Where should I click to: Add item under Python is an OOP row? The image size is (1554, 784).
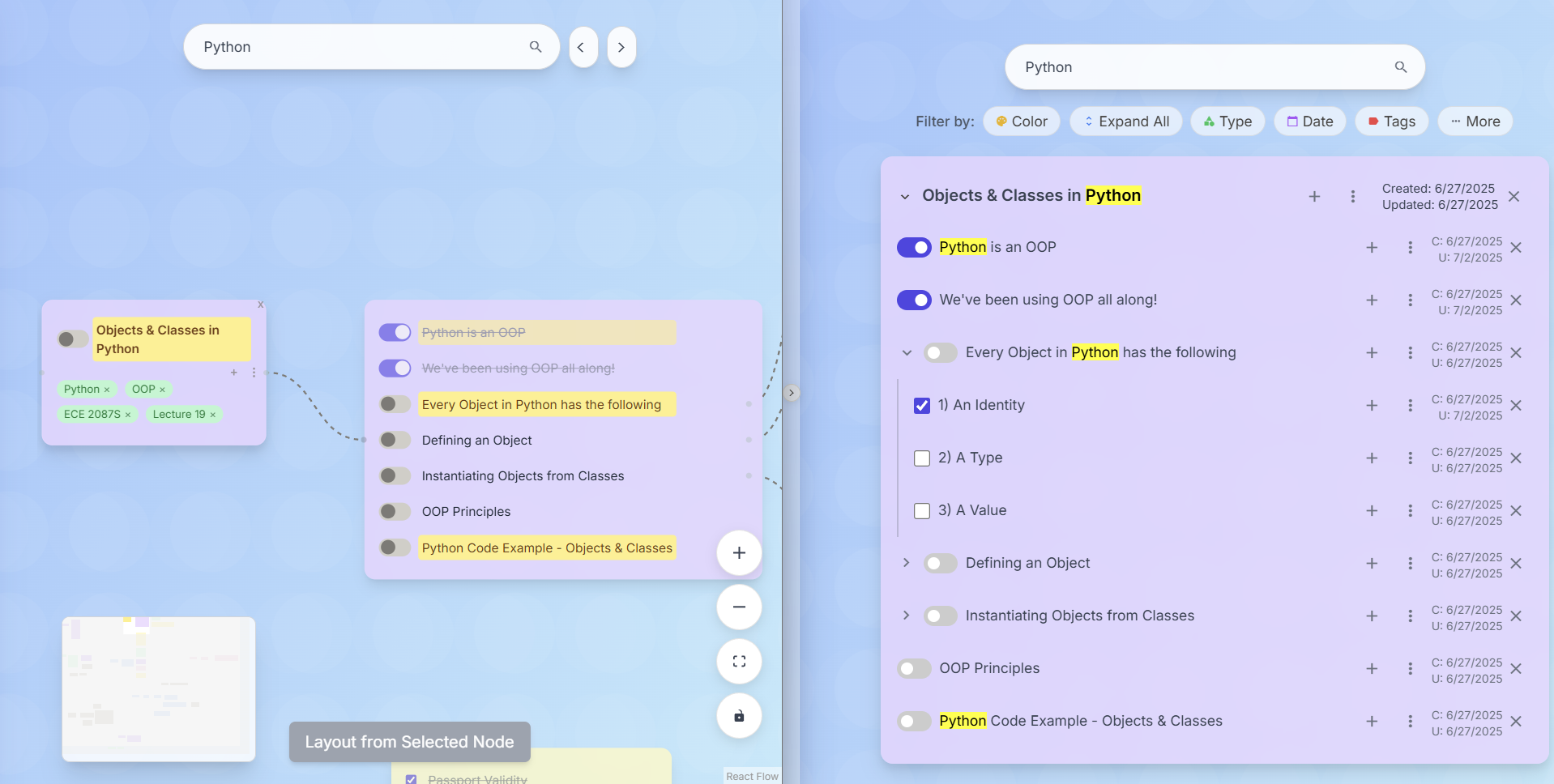point(1372,248)
